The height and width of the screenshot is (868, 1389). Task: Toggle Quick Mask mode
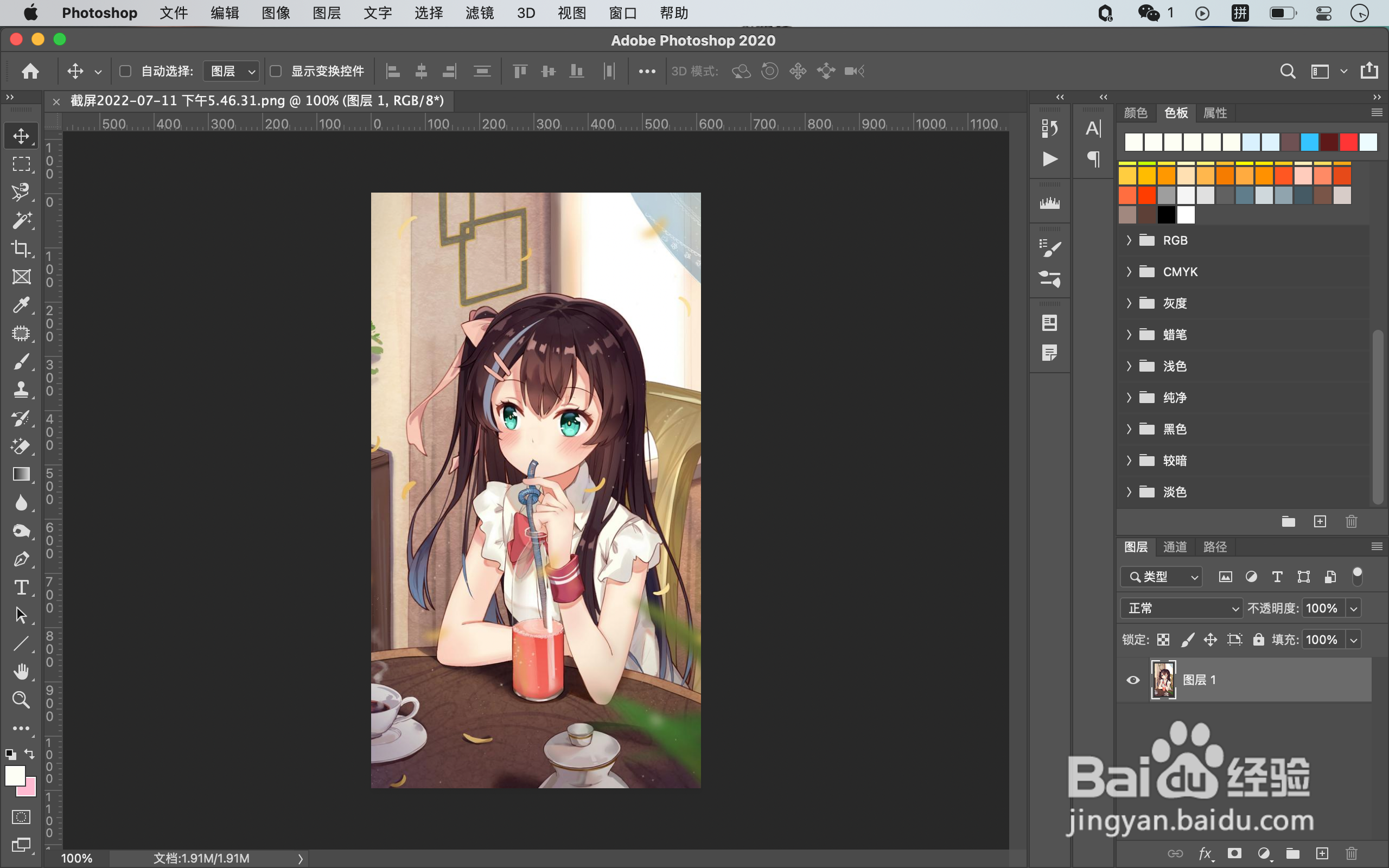21,817
